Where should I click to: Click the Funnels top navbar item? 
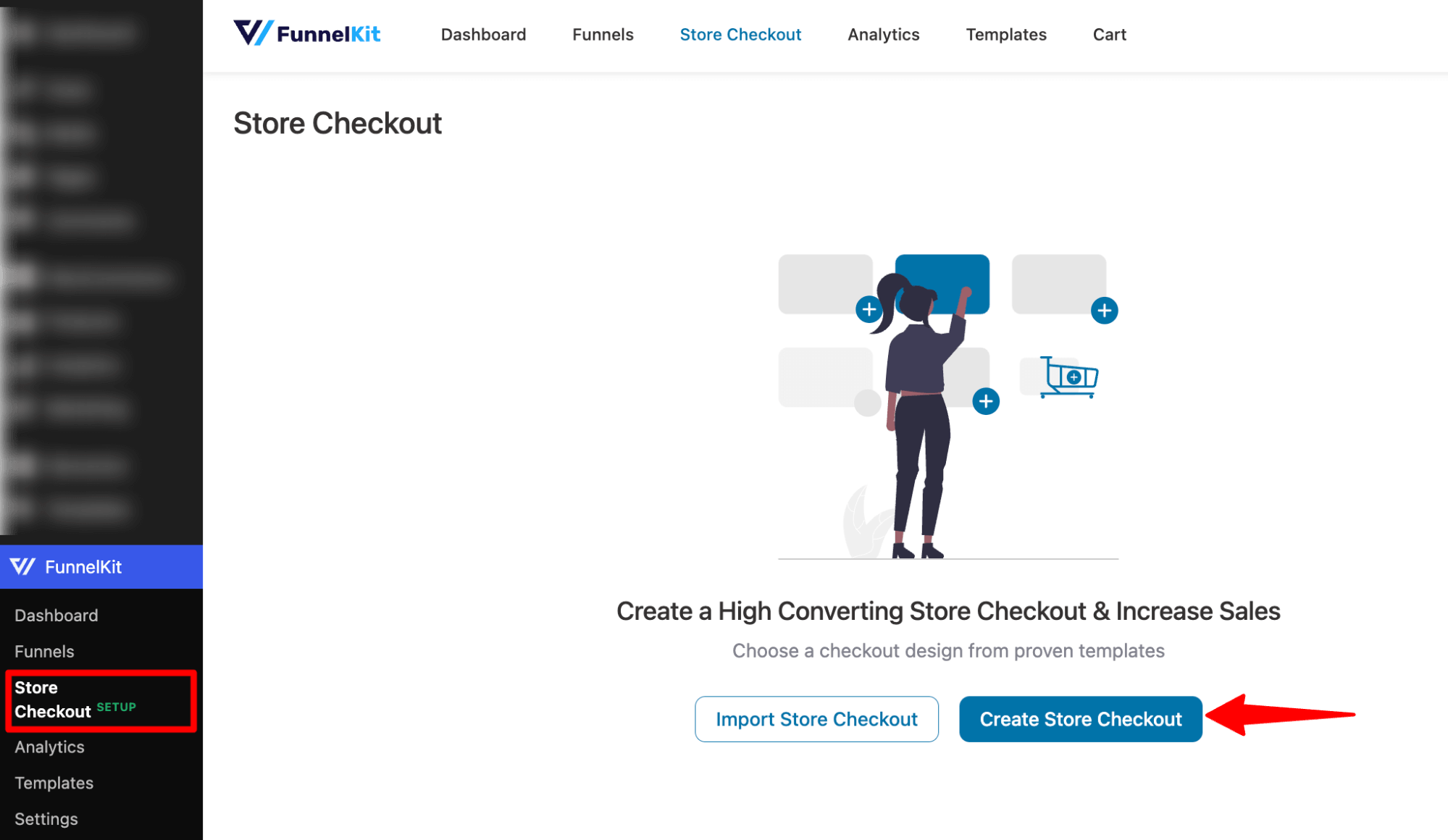[x=603, y=34]
